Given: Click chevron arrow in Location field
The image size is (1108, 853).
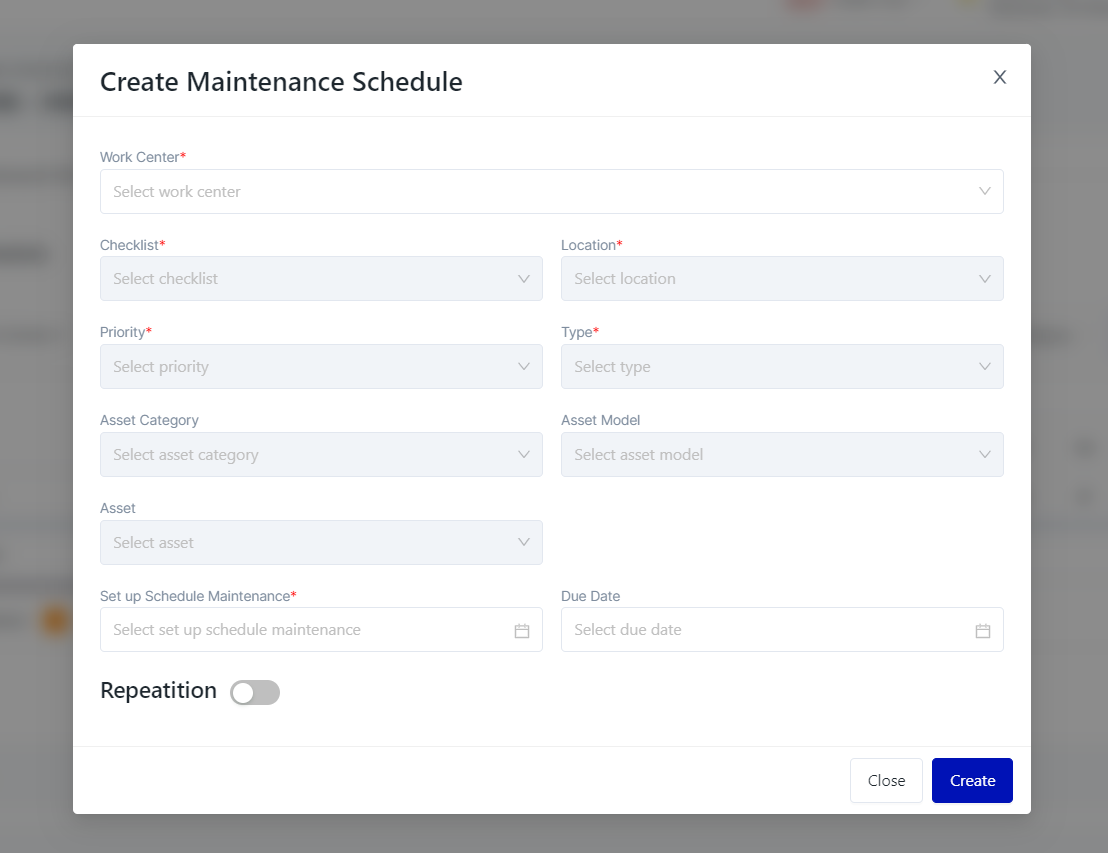Looking at the screenshot, I should pos(984,279).
